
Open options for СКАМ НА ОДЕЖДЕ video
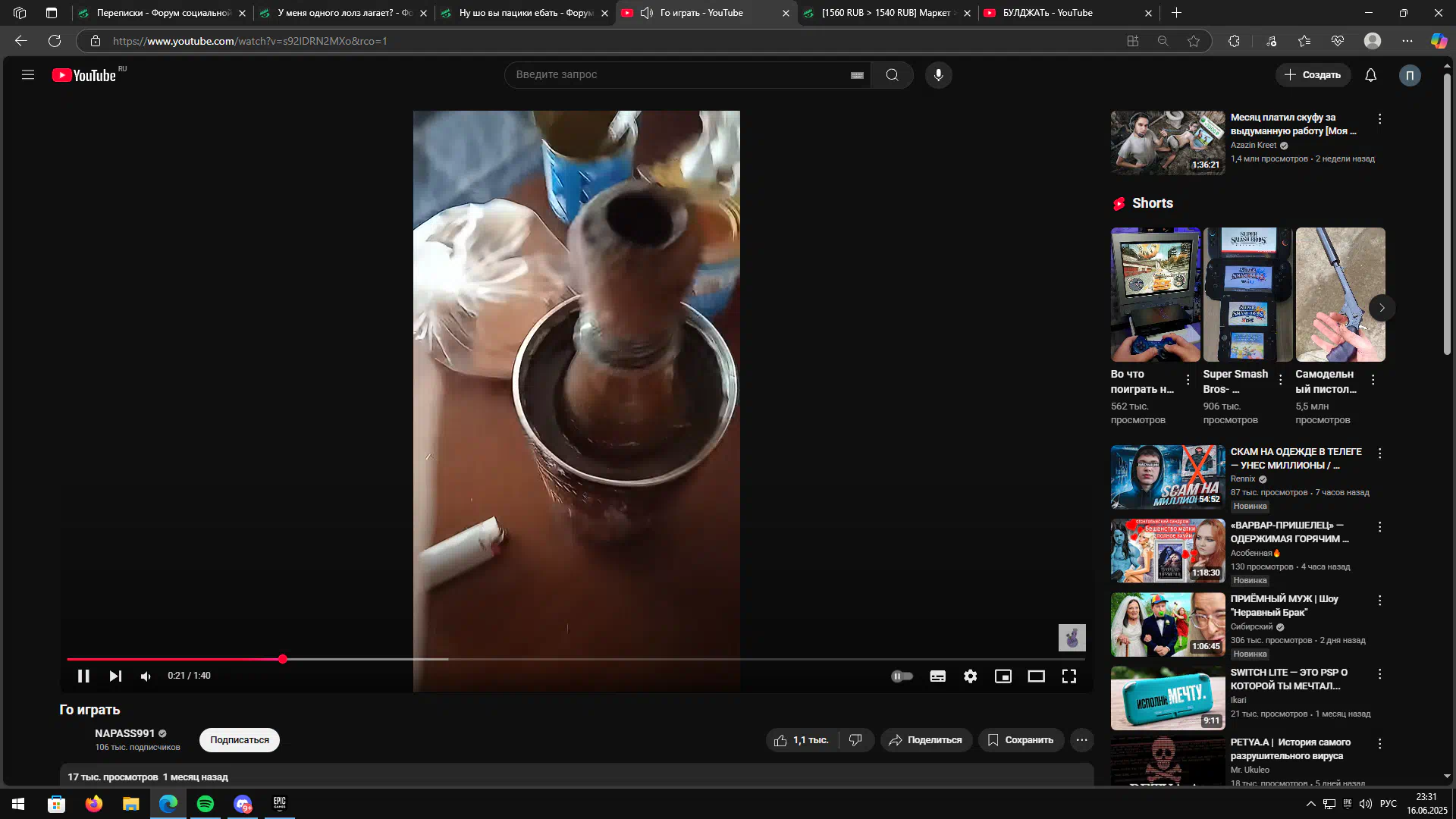(x=1379, y=453)
